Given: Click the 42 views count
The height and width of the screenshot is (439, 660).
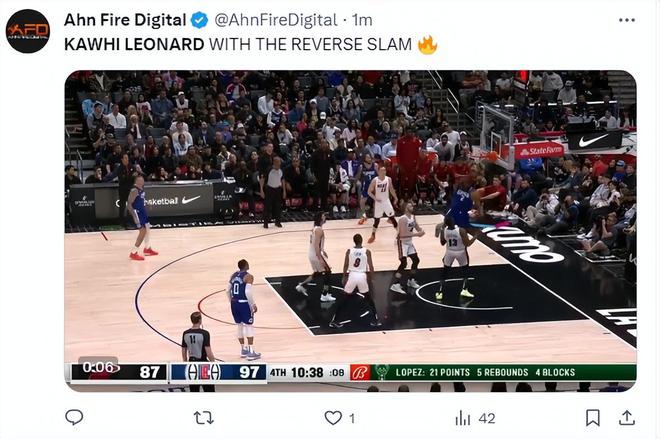Looking at the screenshot, I should coord(487,418).
